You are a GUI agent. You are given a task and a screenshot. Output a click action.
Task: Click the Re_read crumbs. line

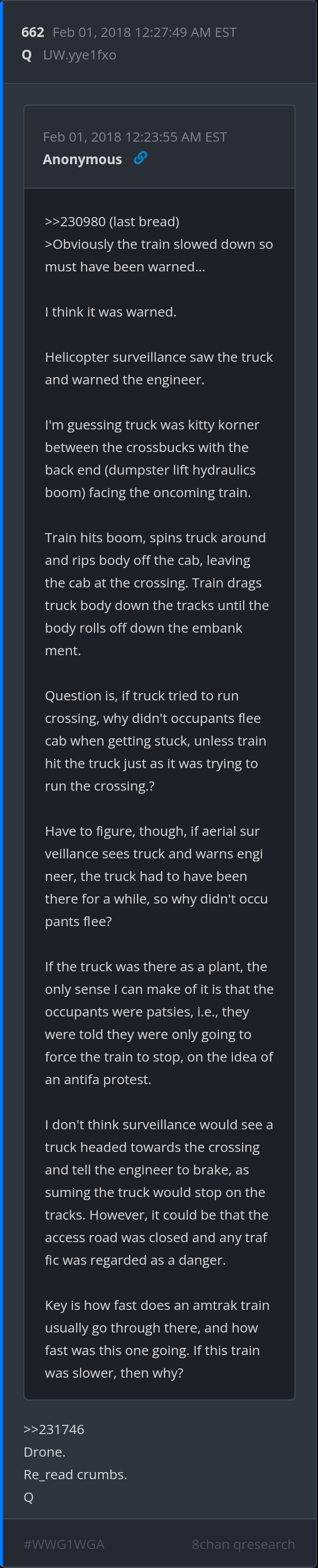(75, 1474)
